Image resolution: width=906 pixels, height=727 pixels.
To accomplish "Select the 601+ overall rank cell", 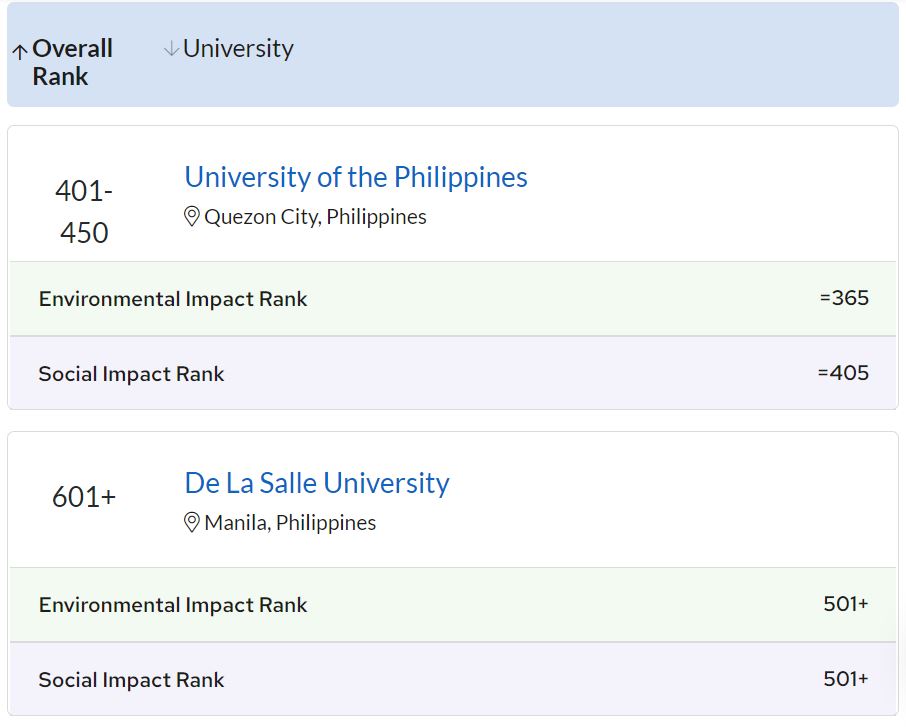I will (84, 496).
